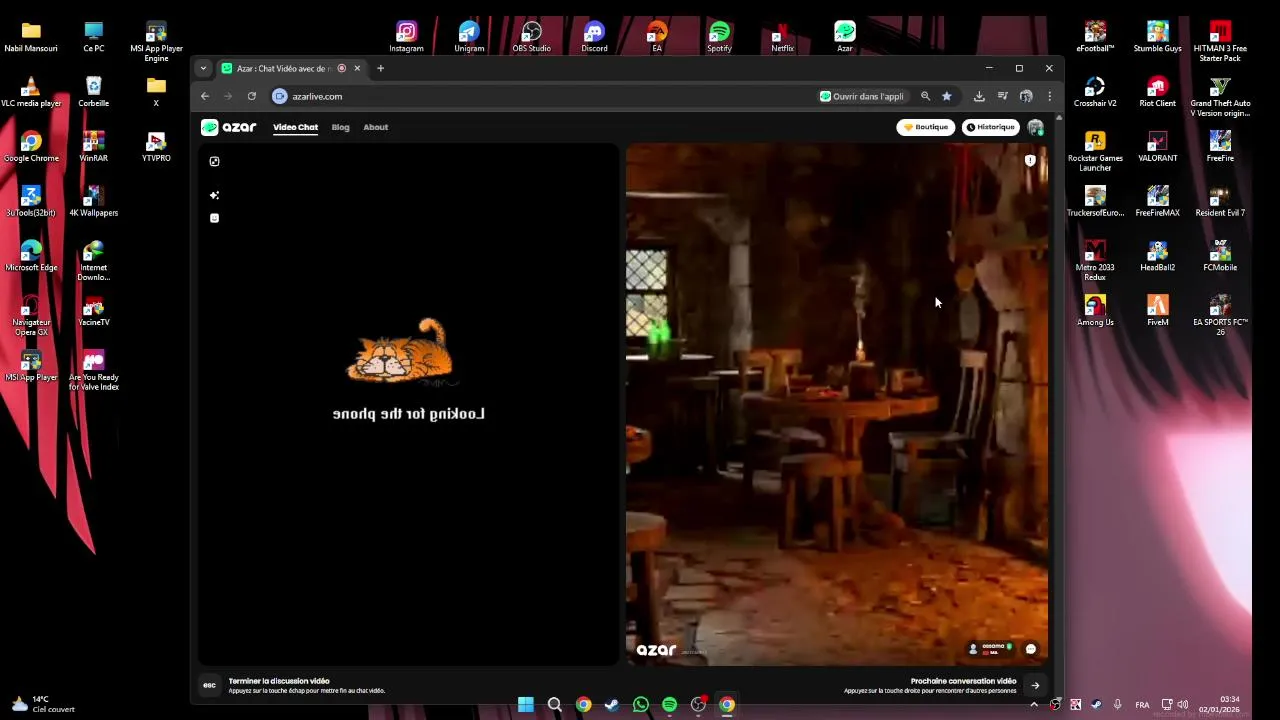Switch to the Video Chat tab

295,127
